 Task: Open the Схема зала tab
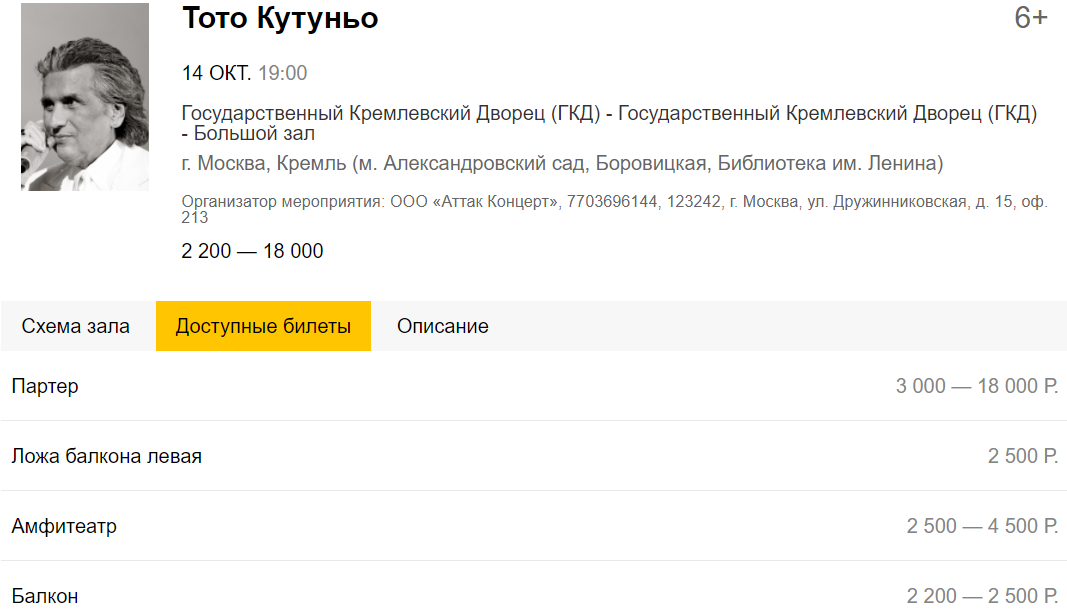coord(76,326)
